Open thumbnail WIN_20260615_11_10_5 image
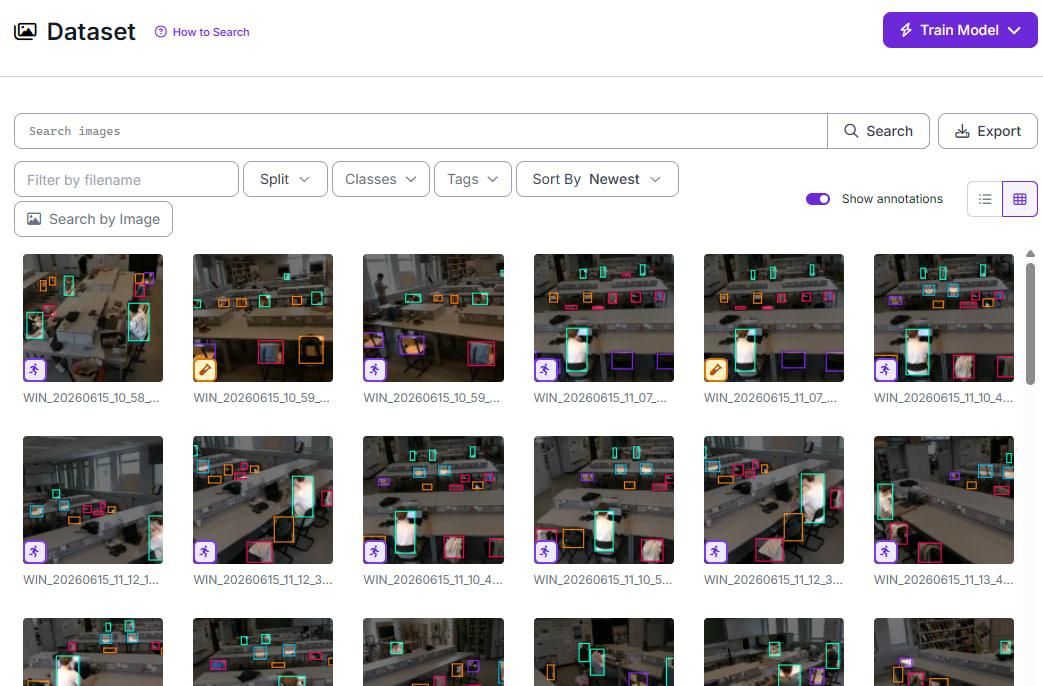This screenshot has width=1043, height=686. pyautogui.click(x=604, y=500)
